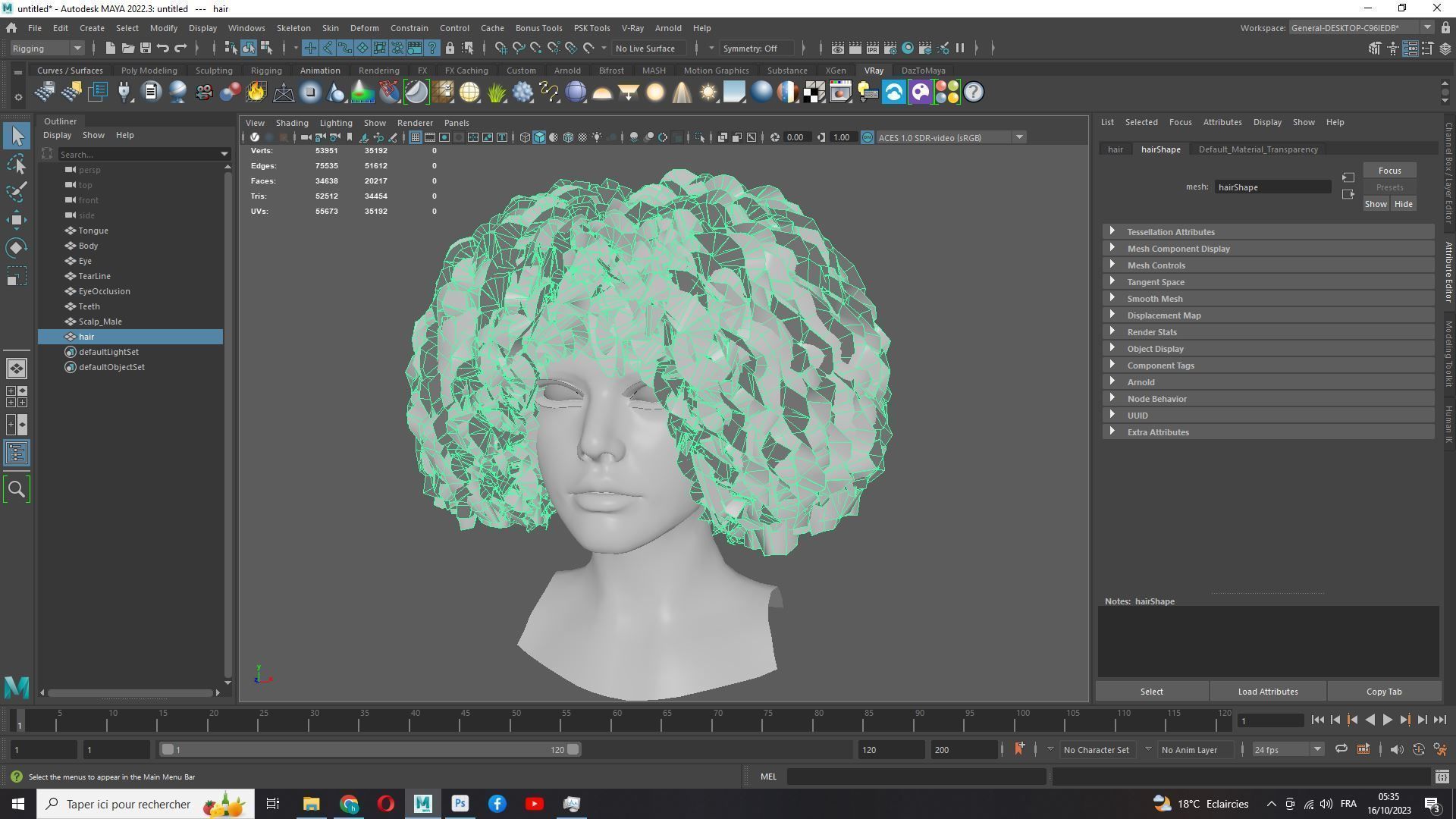Expand the Render Stats section
The width and height of the screenshot is (1456, 819).
[x=1268, y=332]
